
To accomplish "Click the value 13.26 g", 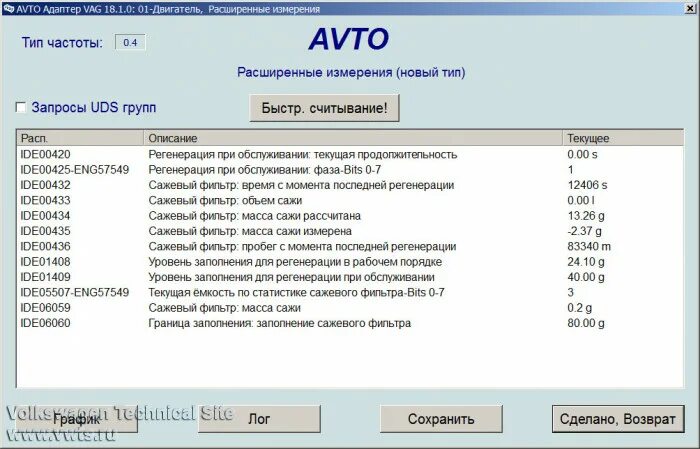I will (586, 216).
